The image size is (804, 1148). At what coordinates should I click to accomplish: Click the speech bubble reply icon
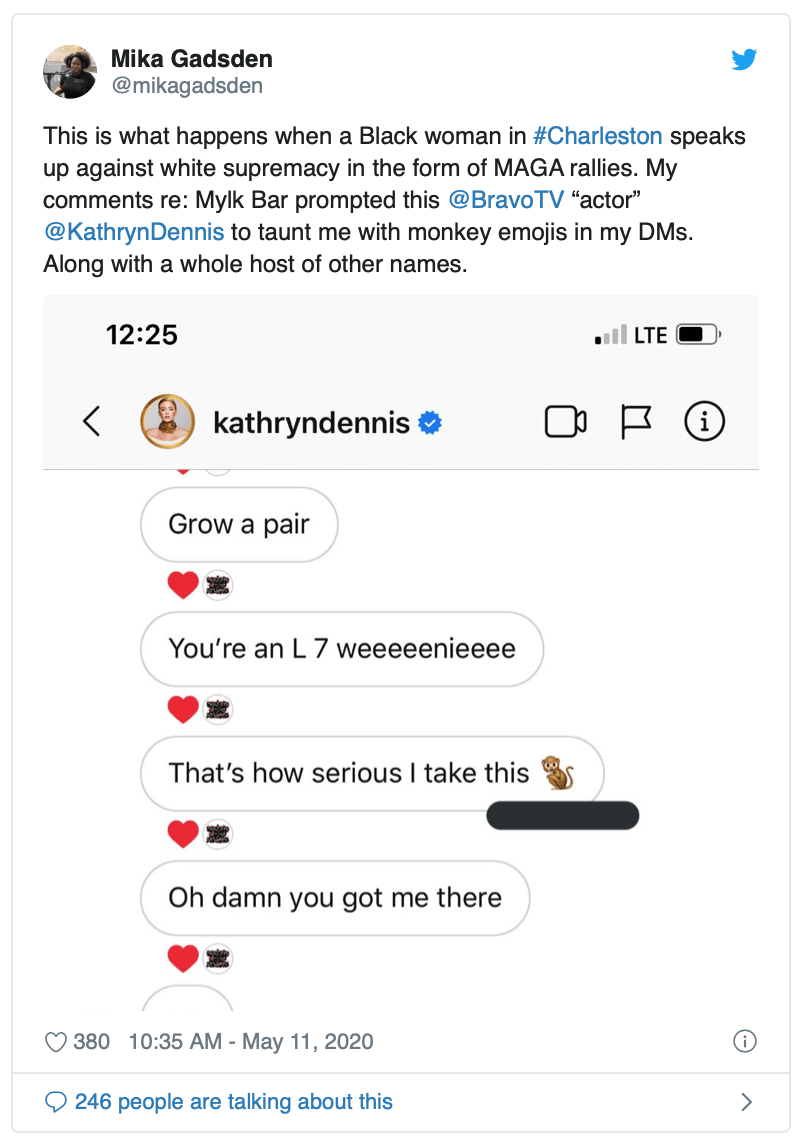(x=57, y=1102)
